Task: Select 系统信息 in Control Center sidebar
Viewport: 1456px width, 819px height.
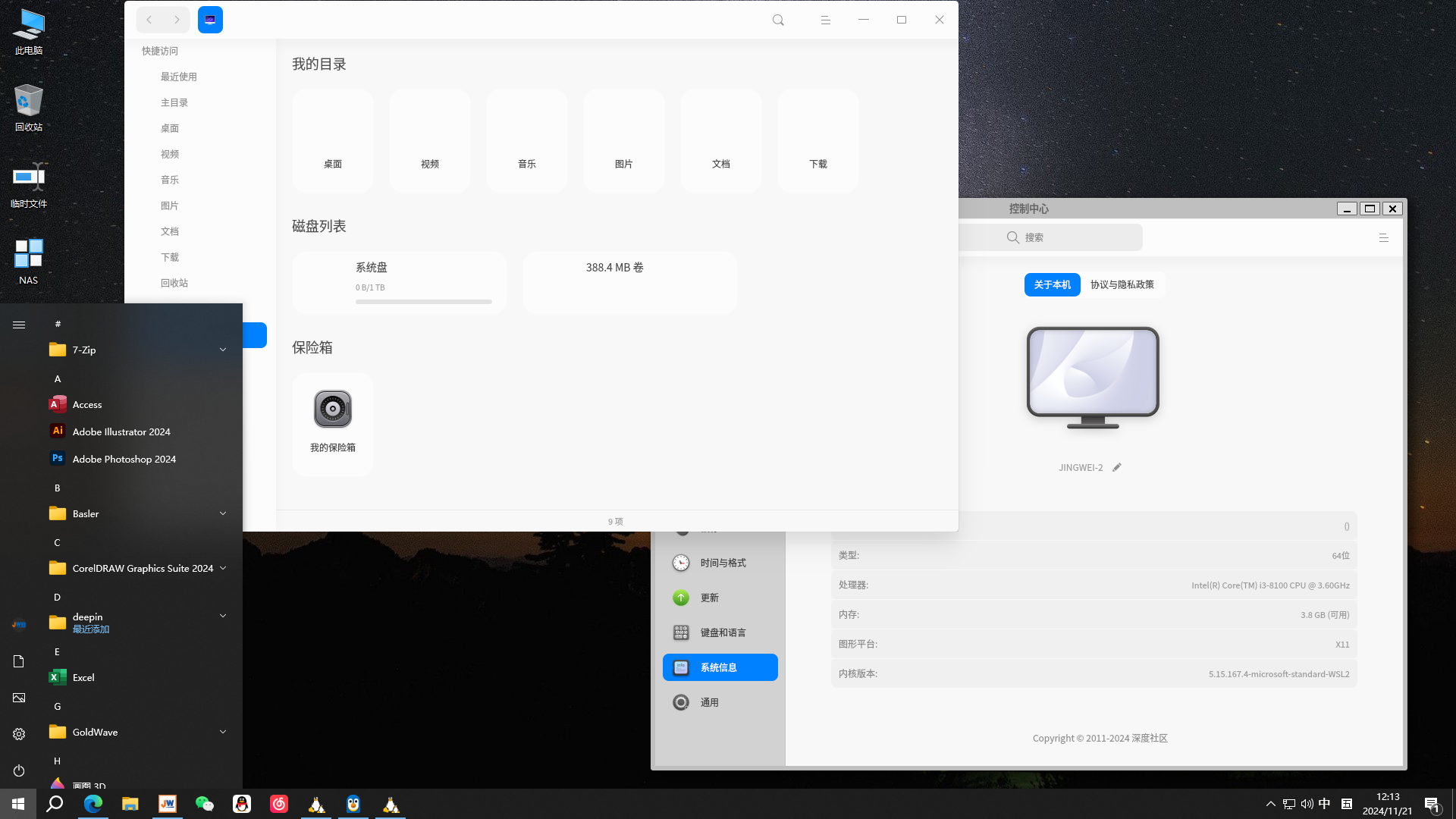Action: pos(720,667)
